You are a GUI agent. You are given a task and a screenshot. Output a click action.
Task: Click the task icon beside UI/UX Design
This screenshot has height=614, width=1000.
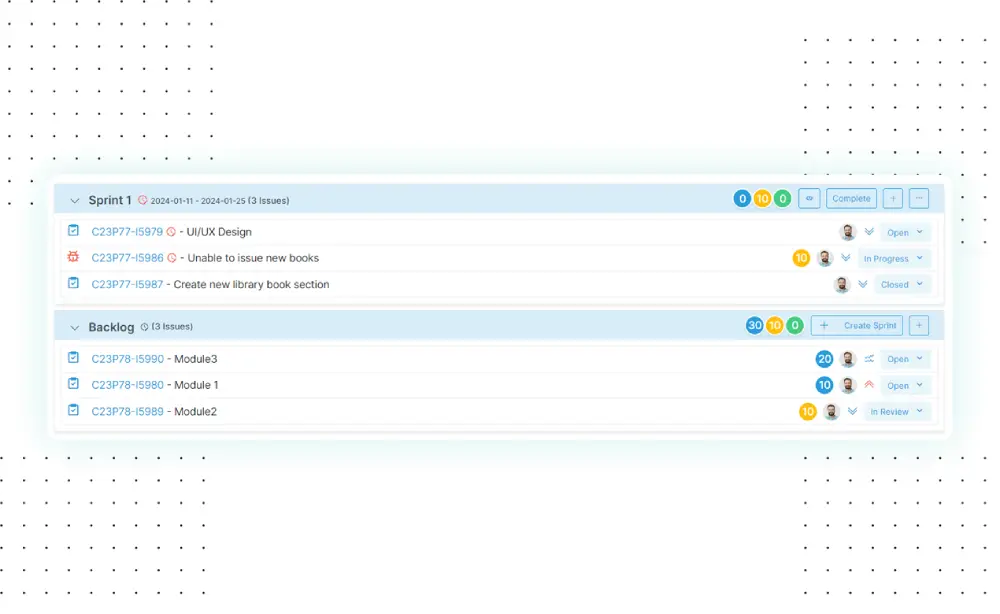[73, 231]
